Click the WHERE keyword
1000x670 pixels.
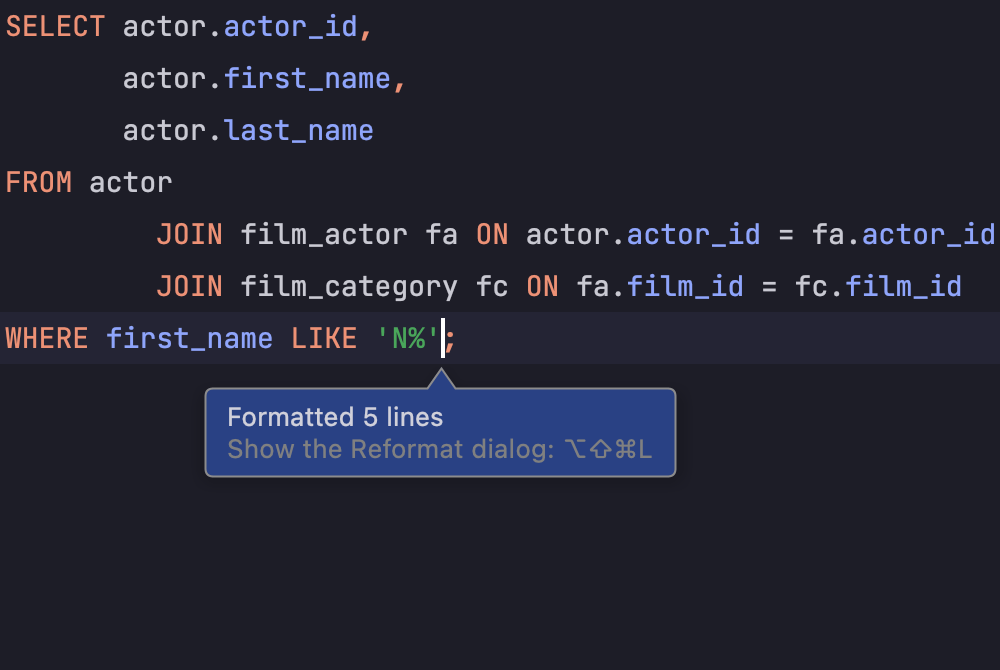coord(47,339)
